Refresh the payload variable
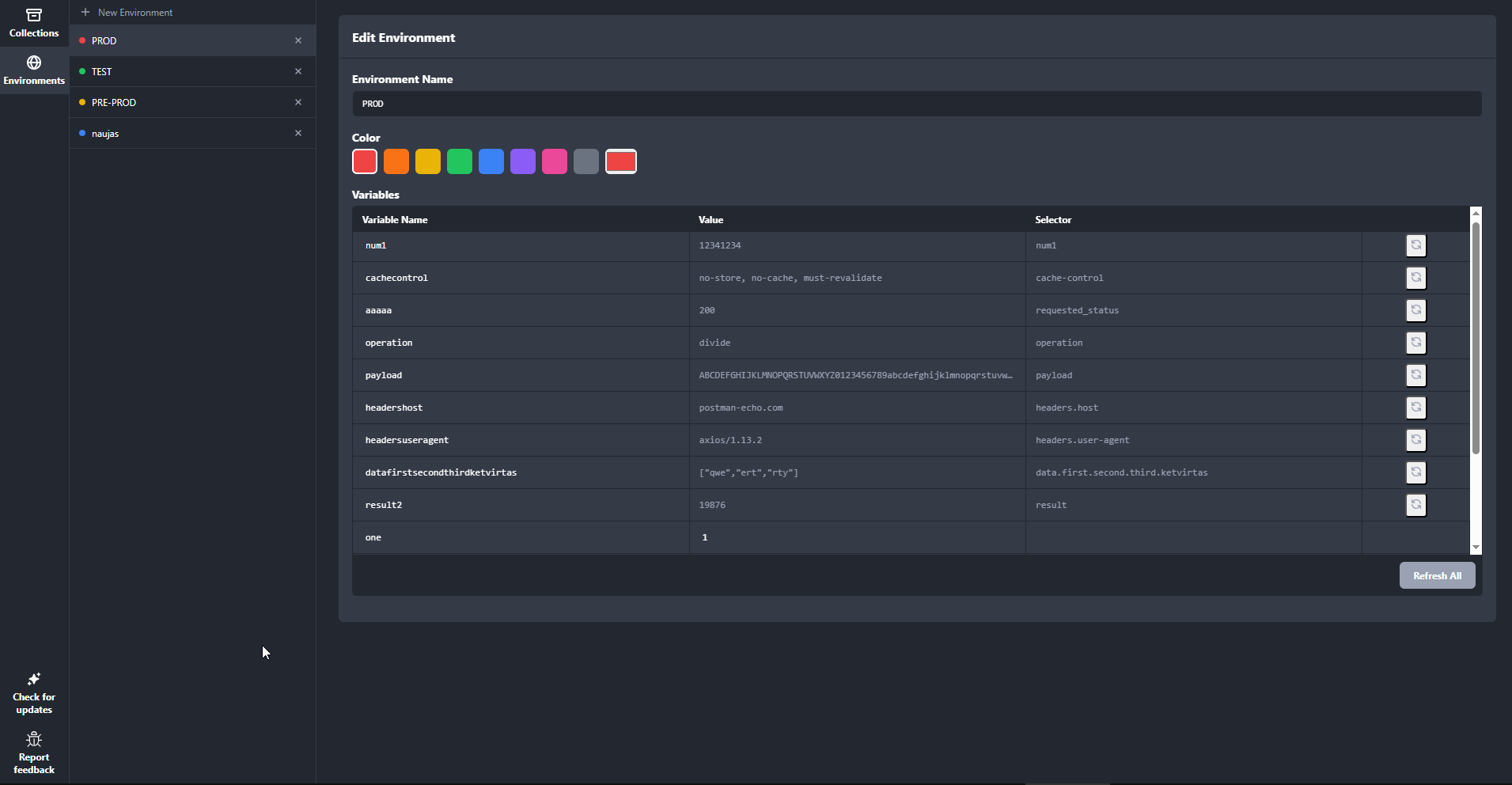The width and height of the screenshot is (1512, 785). [x=1415, y=375]
